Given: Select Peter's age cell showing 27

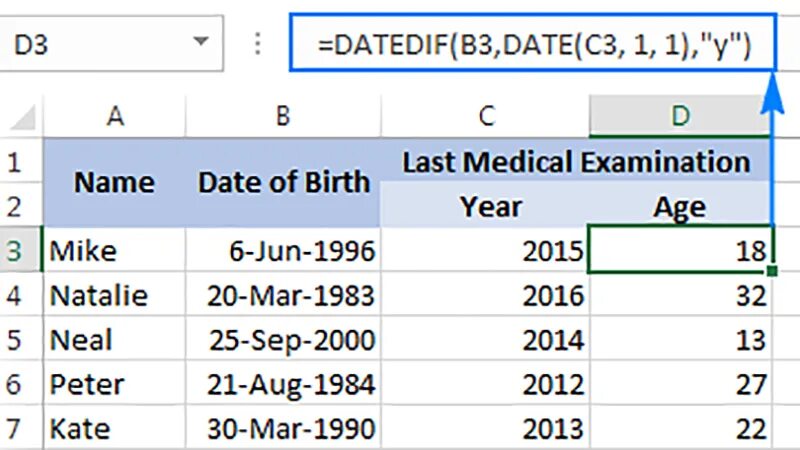Looking at the screenshot, I should tap(680, 385).
